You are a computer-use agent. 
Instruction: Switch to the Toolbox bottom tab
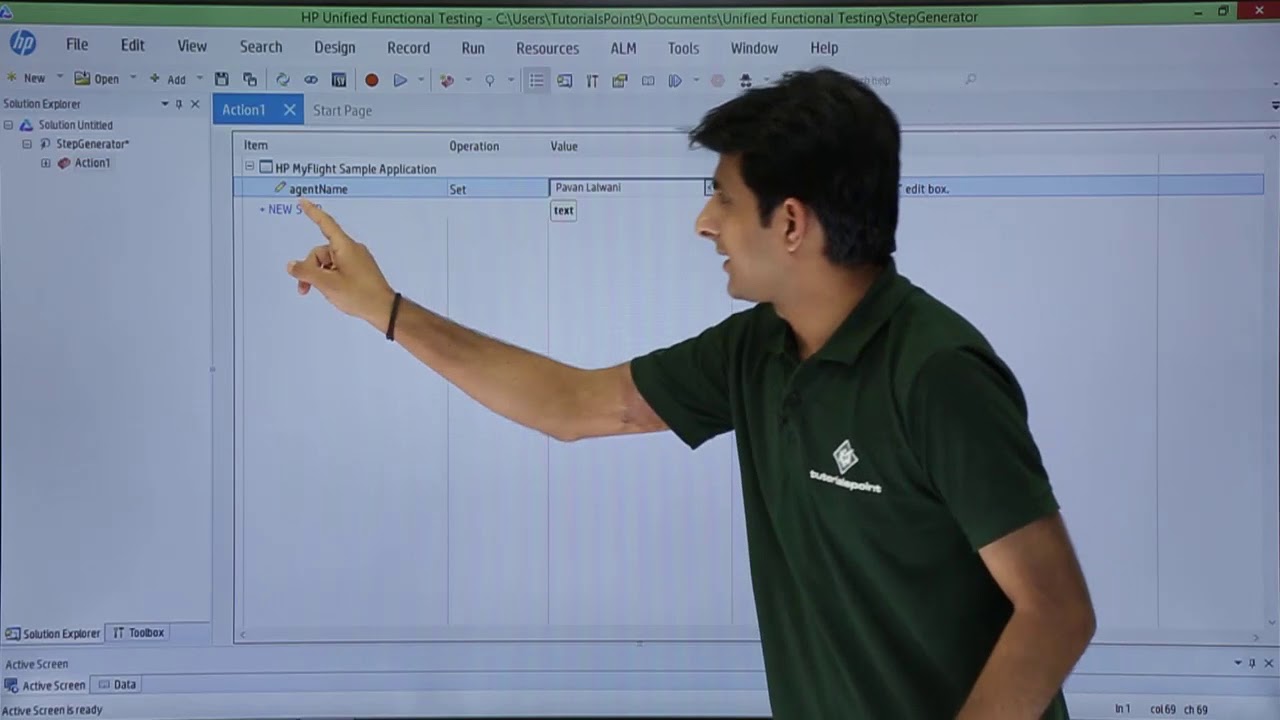click(138, 633)
